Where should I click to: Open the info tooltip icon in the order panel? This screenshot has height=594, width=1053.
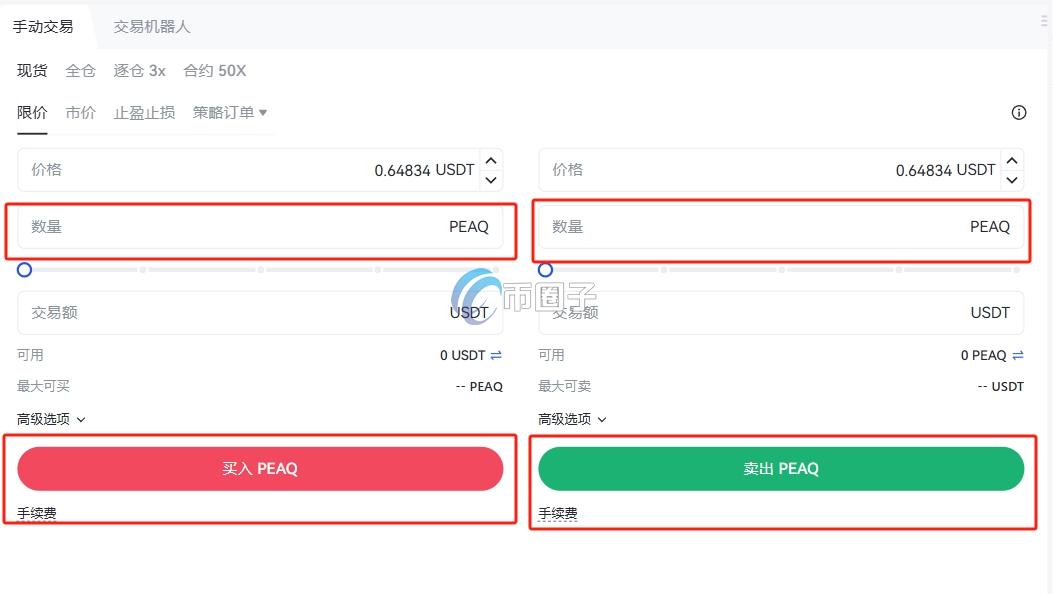pos(1018,112)
